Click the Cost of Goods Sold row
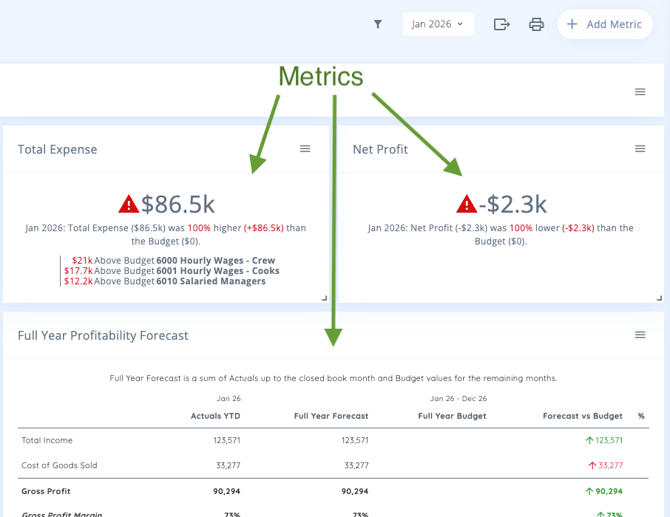This screenshot has width=670, height=517. 58,465
